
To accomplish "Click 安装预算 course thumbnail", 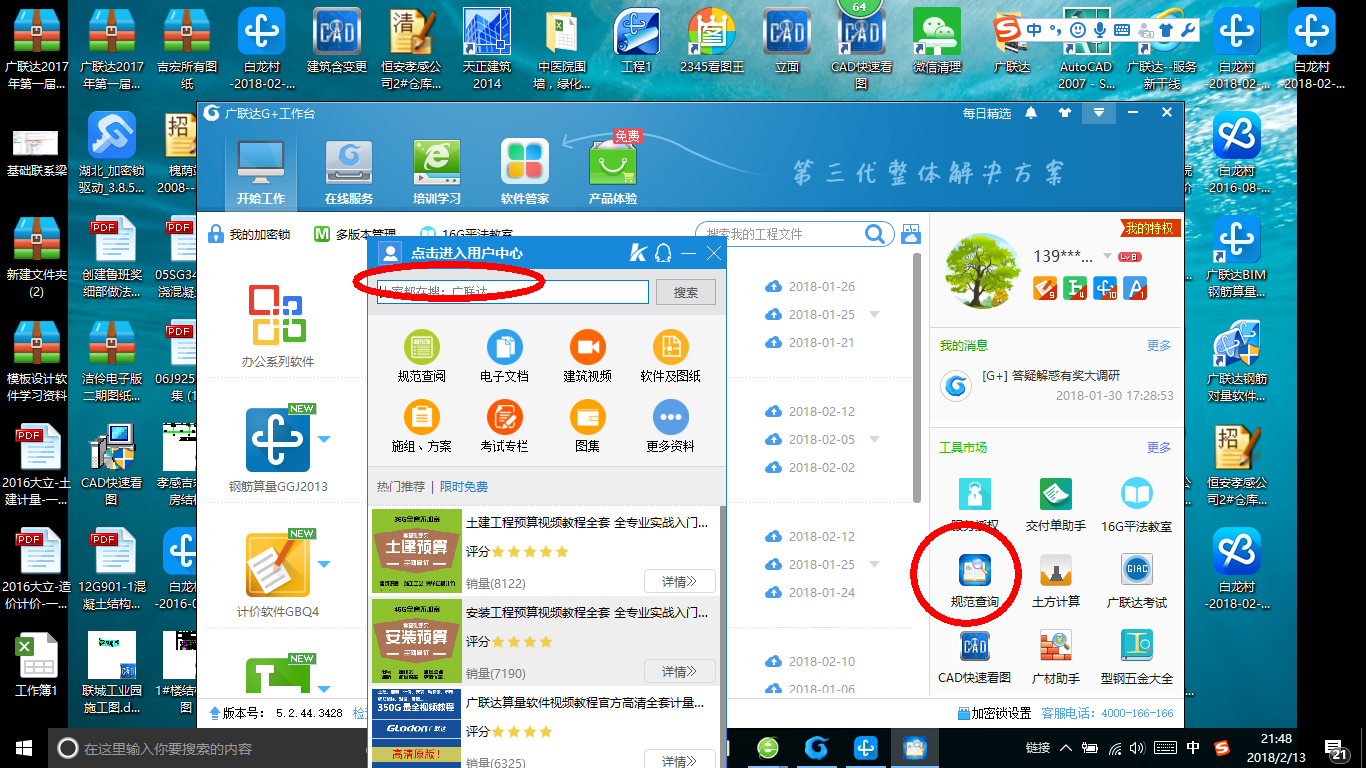I will coord(417,641).
